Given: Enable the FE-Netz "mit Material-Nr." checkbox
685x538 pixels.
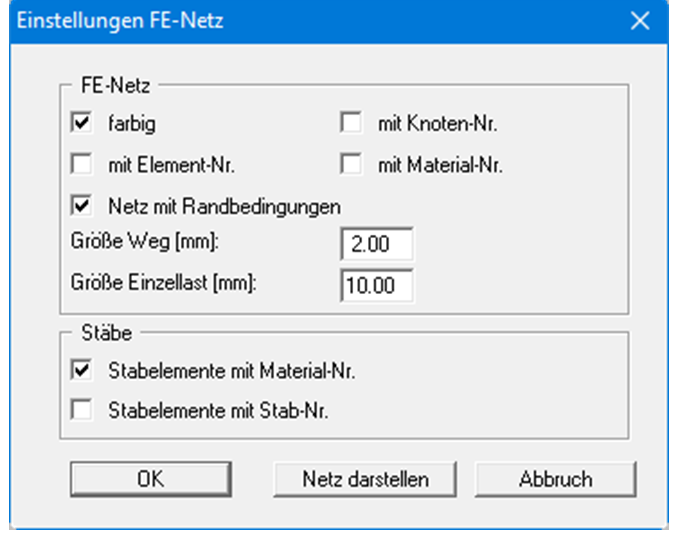Looking at the screenshot, I should pyautogui.click(x=351, y=165).
